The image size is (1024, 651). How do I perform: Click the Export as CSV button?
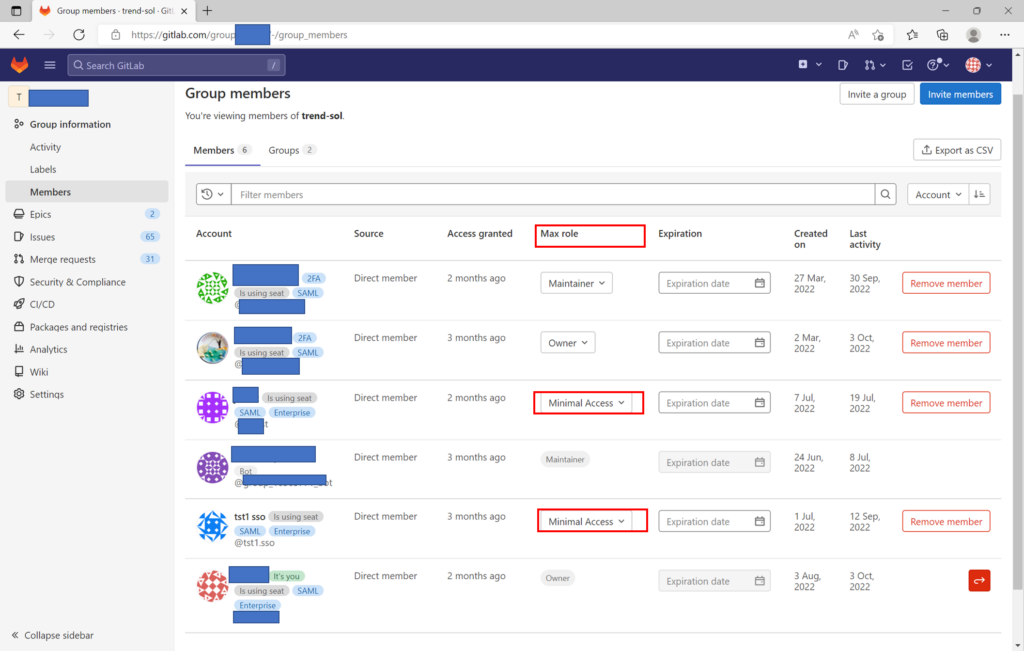point(956,150)
